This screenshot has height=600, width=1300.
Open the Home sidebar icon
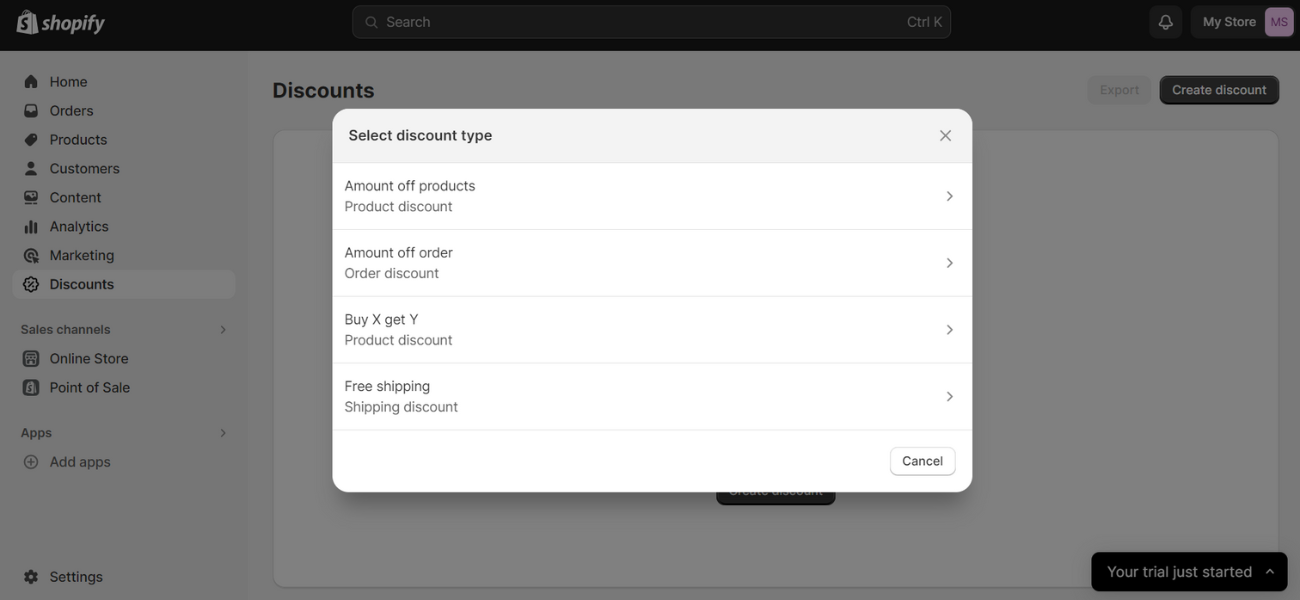[31, 81]
